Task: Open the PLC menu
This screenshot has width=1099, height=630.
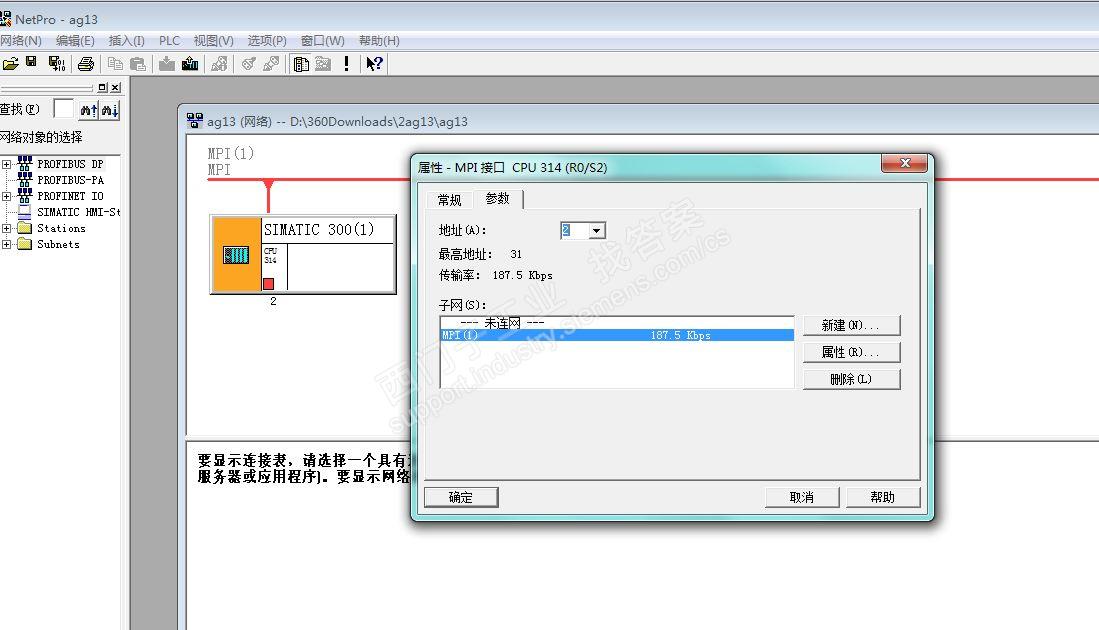Action: [168, 40]
